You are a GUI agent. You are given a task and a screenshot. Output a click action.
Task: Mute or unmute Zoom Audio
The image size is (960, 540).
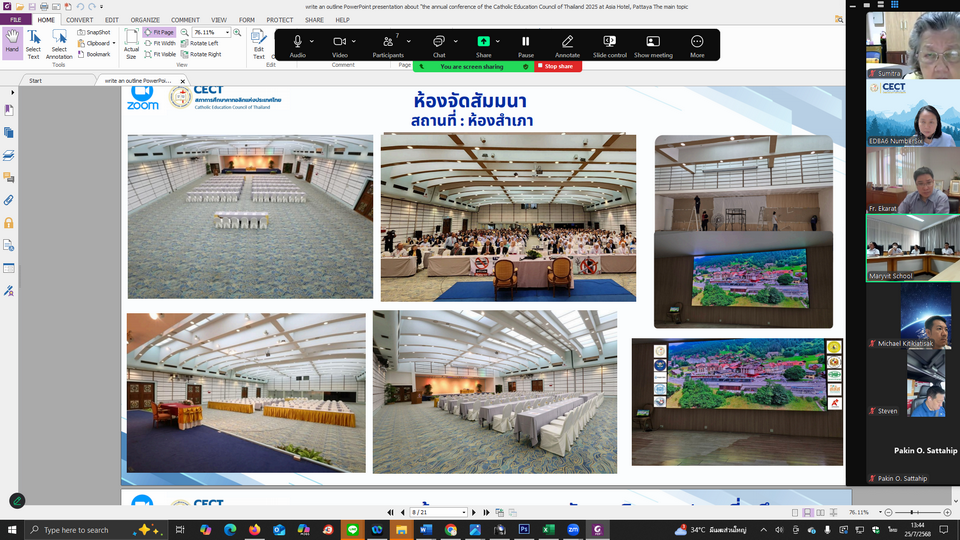click(298, 45)
